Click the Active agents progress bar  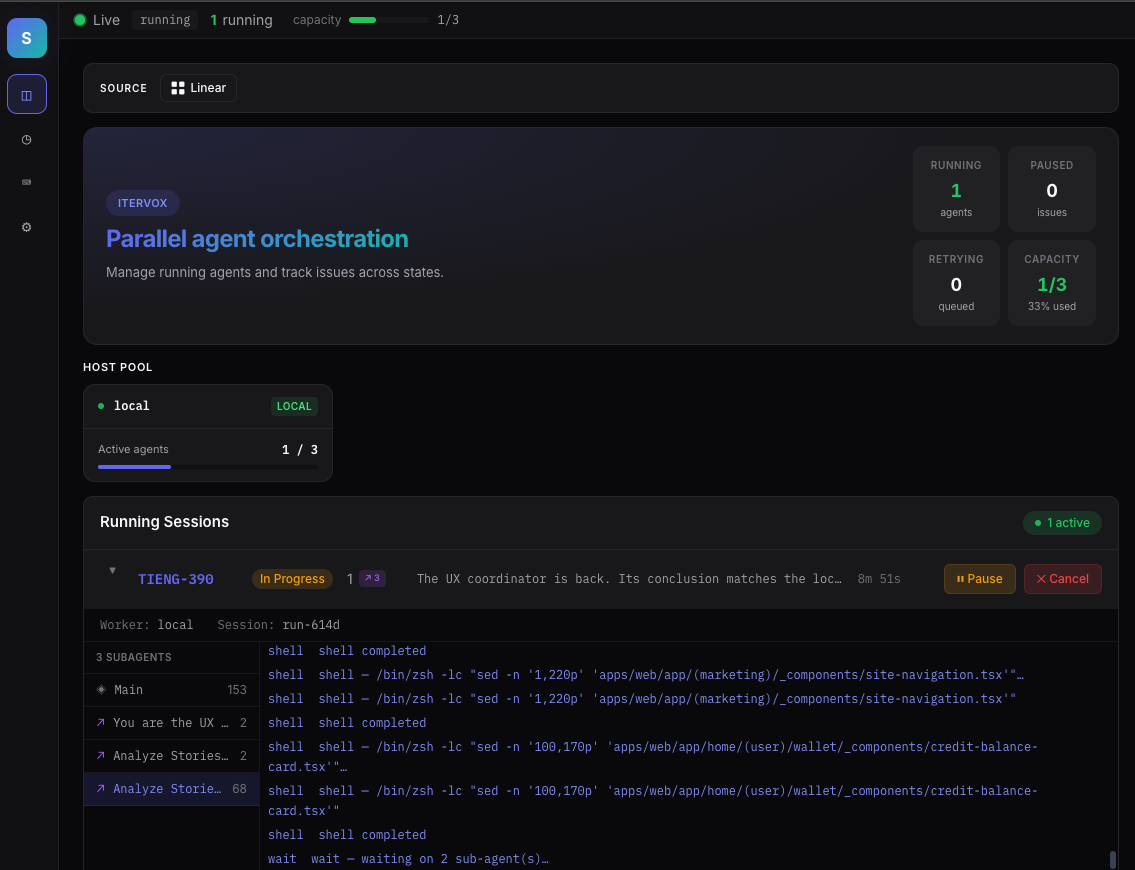click(x=208, y=467)
